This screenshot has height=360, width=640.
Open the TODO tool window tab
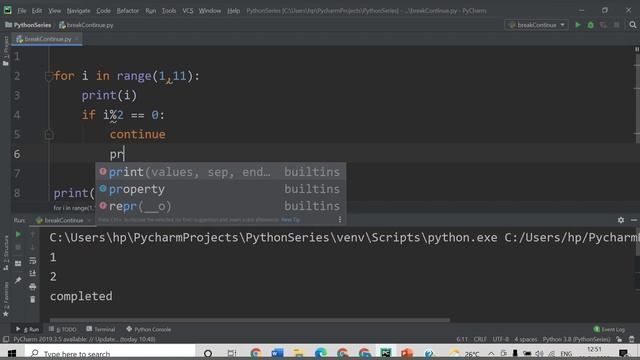62,329
